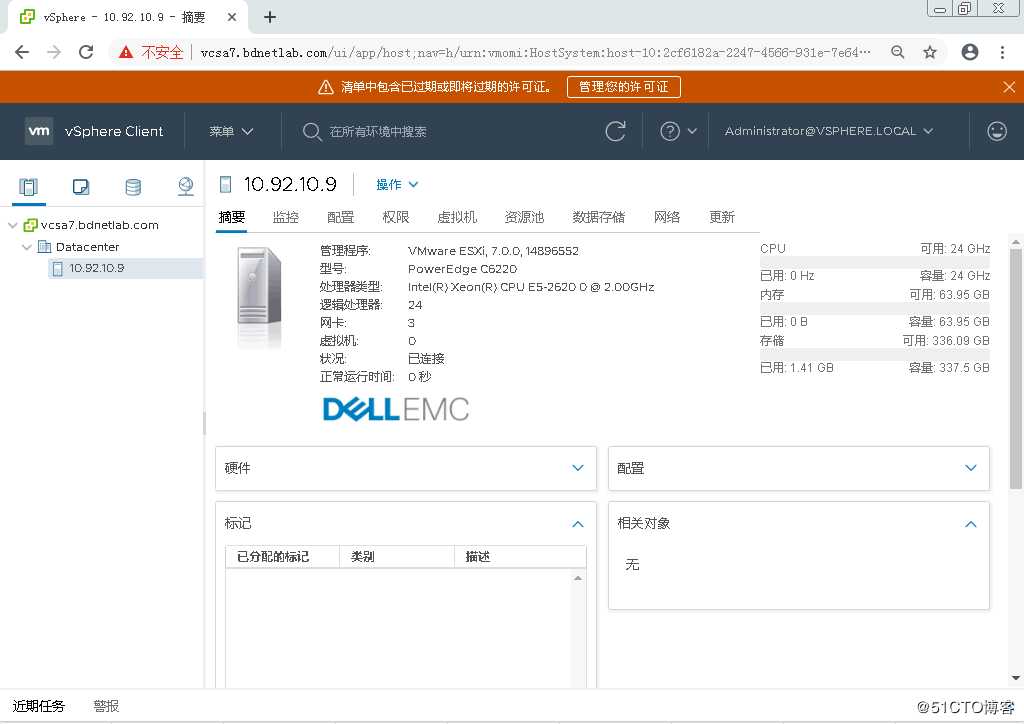The width and height of the screenshot is (1024, 724).
Task: Click the CPU usage bar
Action: click(875, 262)
